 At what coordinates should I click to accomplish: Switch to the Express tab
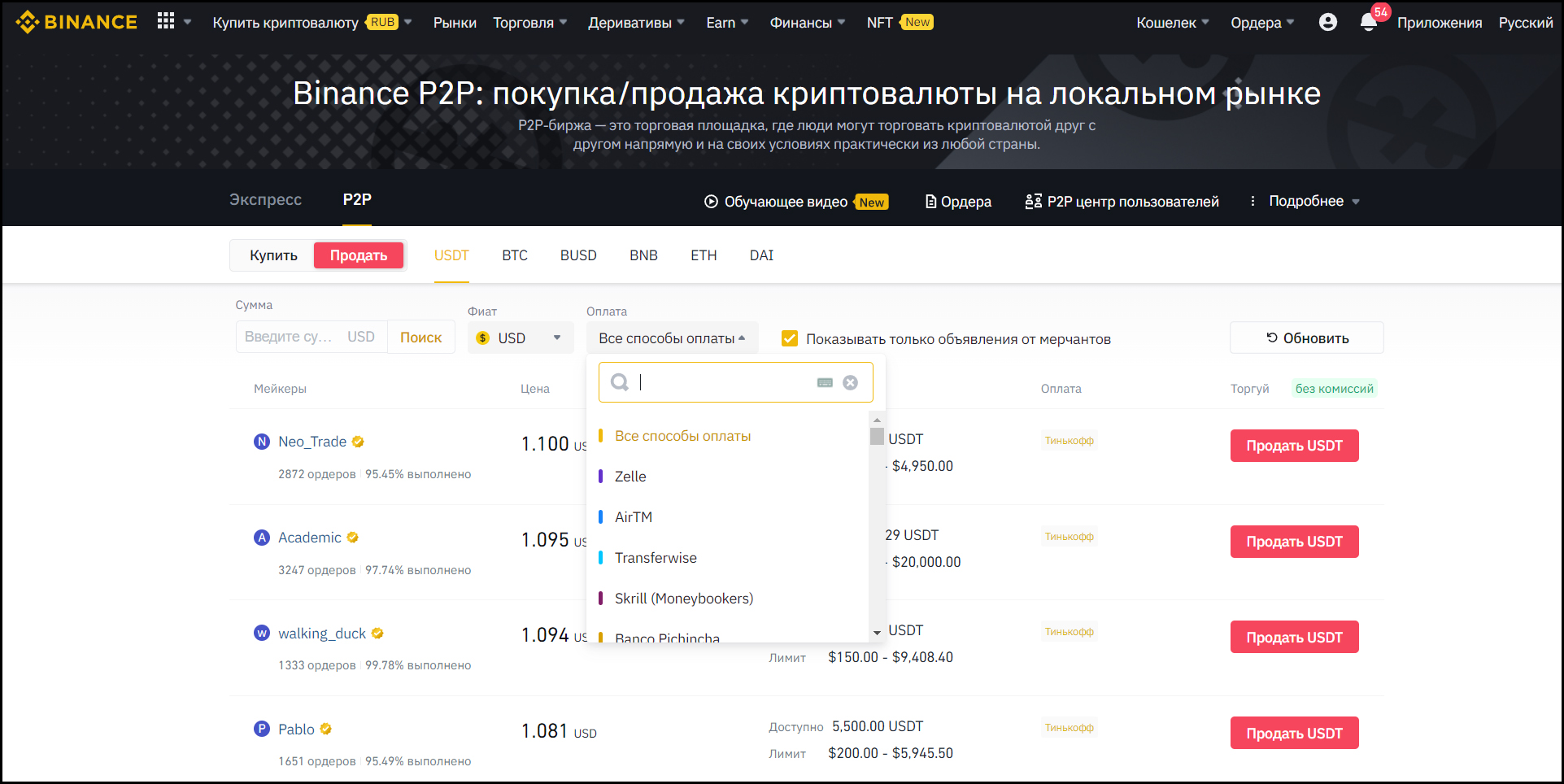(x=265, y=199)
